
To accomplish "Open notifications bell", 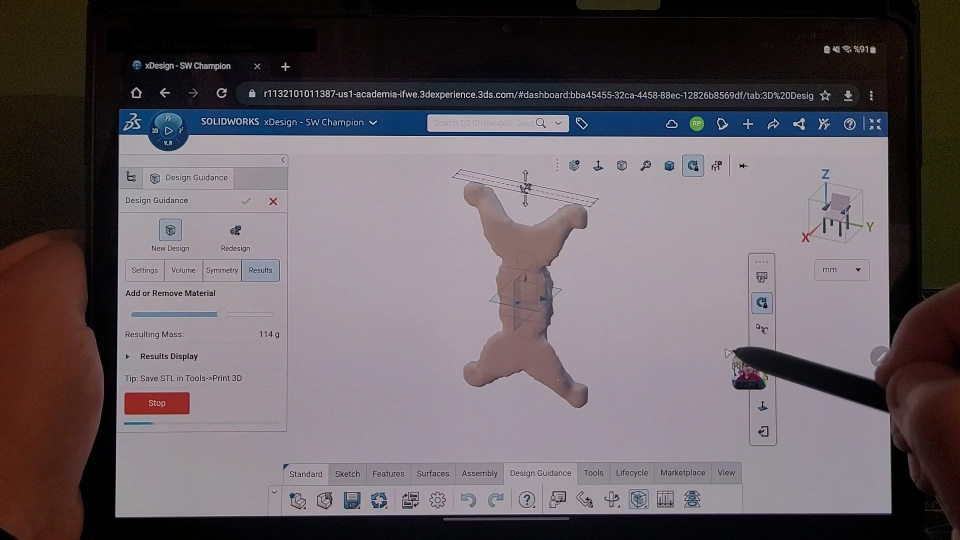I will [x=722, y=124].
